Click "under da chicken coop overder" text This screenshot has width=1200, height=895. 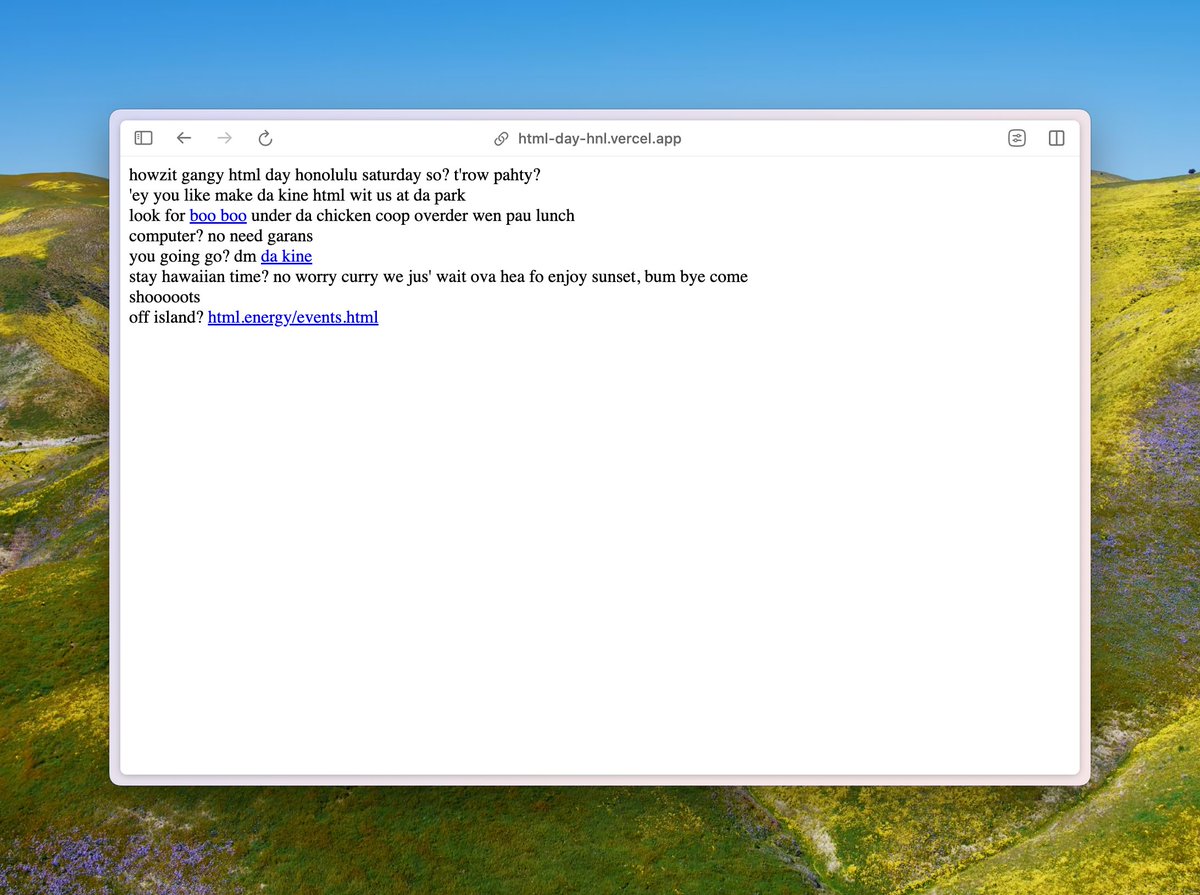[x=359, y=215]
